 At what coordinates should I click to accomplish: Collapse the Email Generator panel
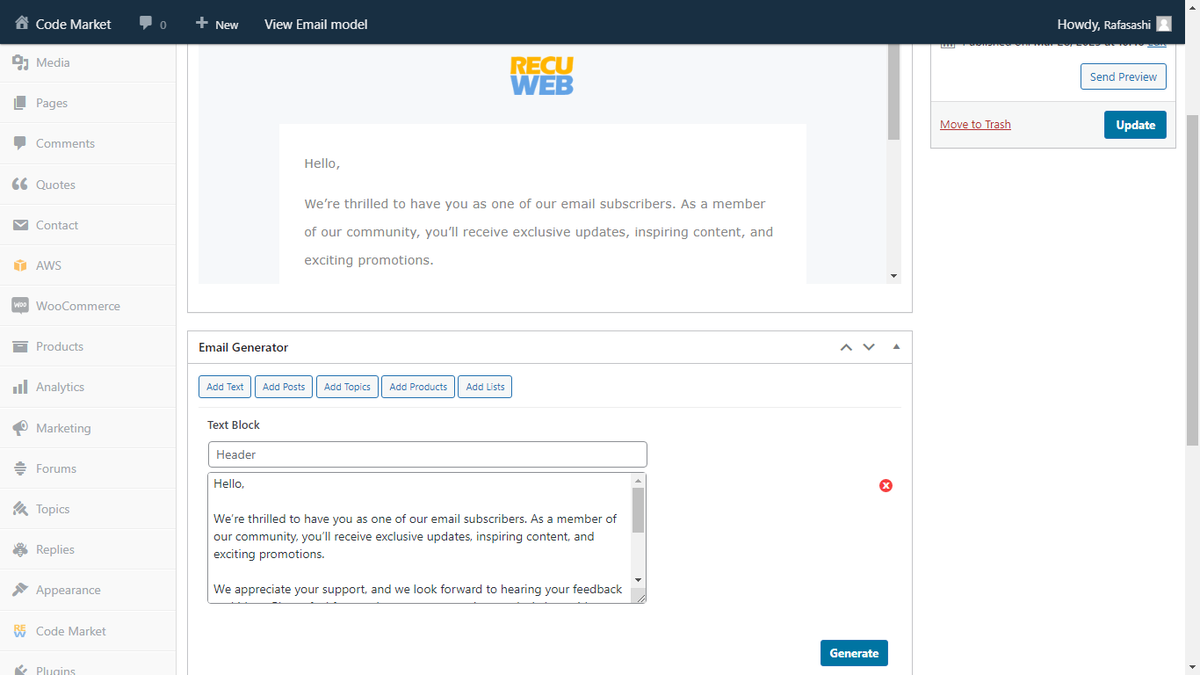(896, 347)
